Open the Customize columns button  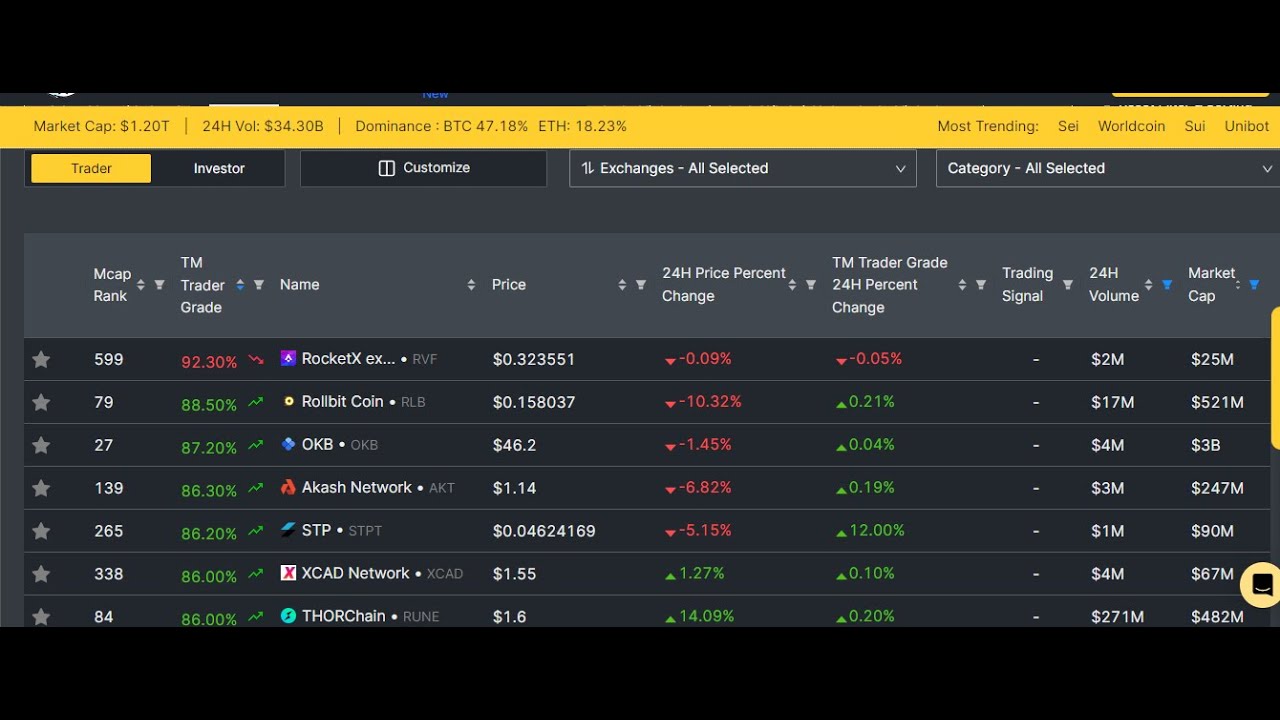[424, 168]
